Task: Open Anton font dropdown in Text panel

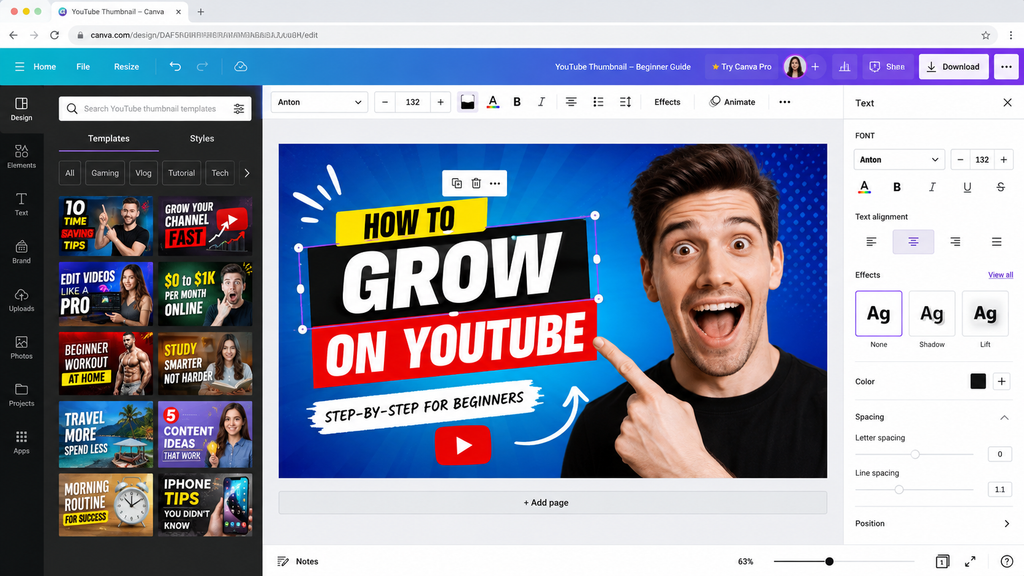Action: (x=899, y=159)
